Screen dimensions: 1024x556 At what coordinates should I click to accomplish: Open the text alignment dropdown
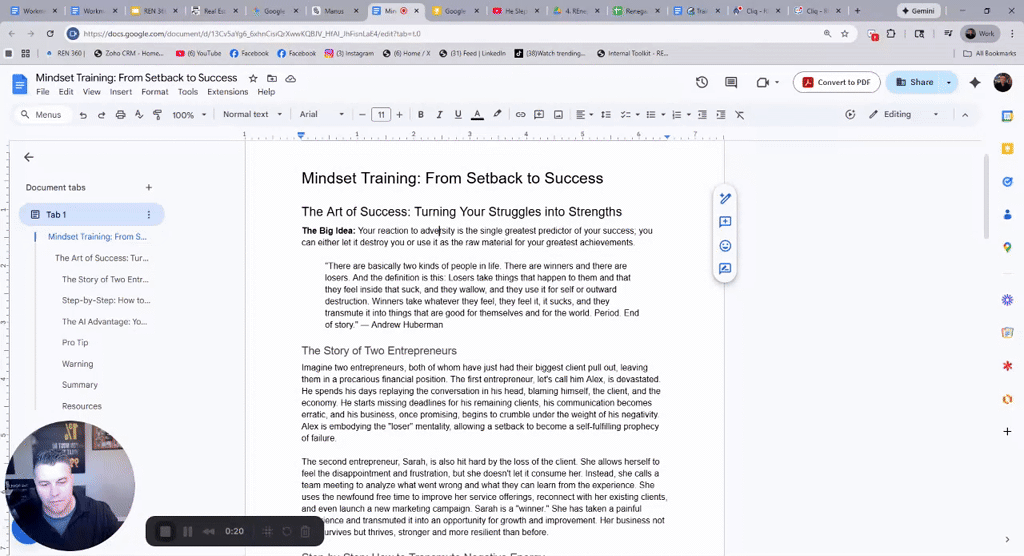tap(584, 115)
